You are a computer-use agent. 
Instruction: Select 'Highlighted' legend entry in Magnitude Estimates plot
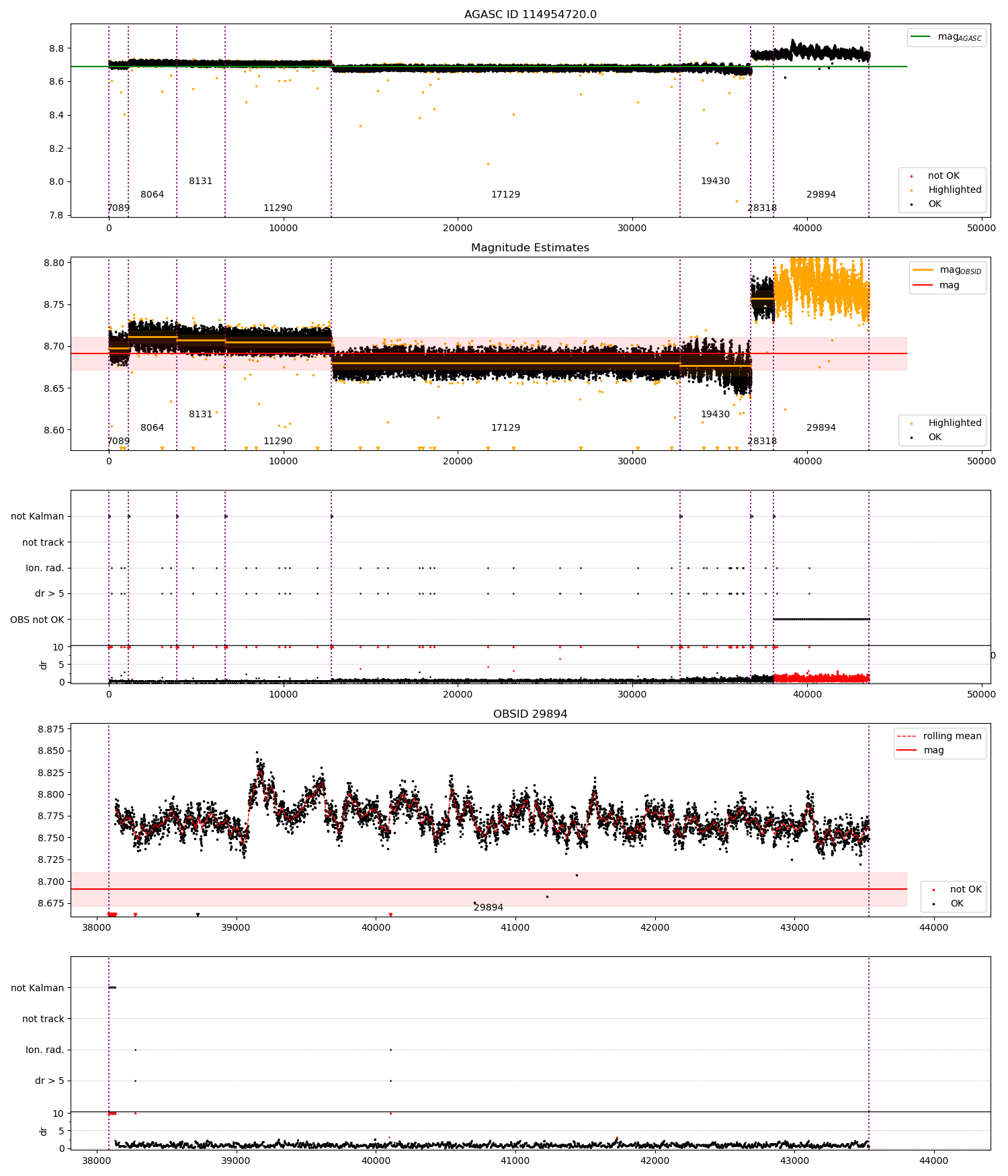pyautogui.click(x=955, y=423)
